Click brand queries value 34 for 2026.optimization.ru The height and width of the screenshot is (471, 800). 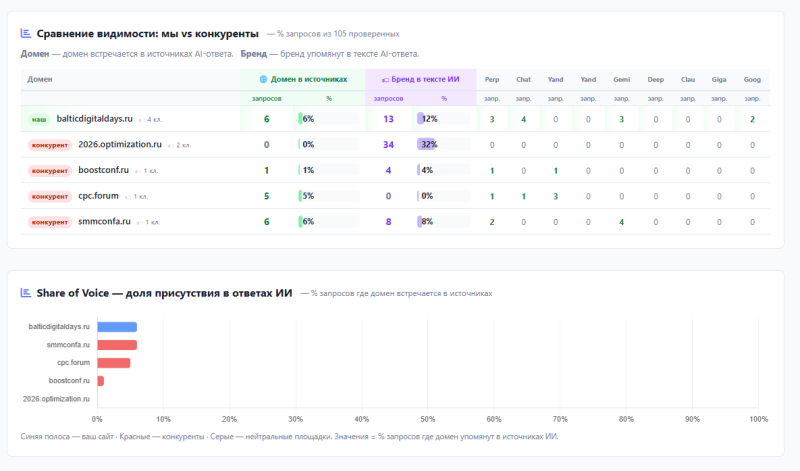point(388,144)
